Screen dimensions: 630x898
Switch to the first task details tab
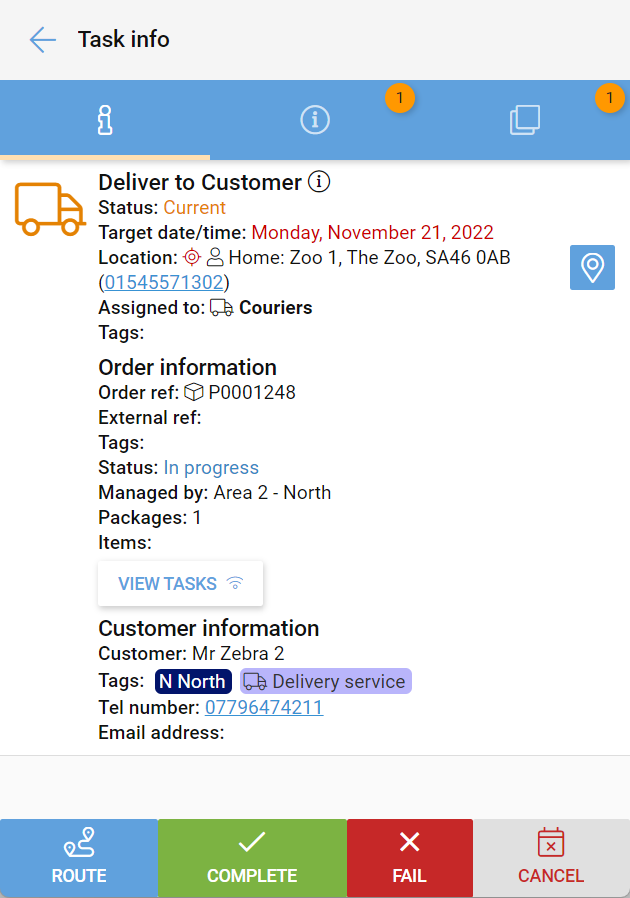click(105, 120)
